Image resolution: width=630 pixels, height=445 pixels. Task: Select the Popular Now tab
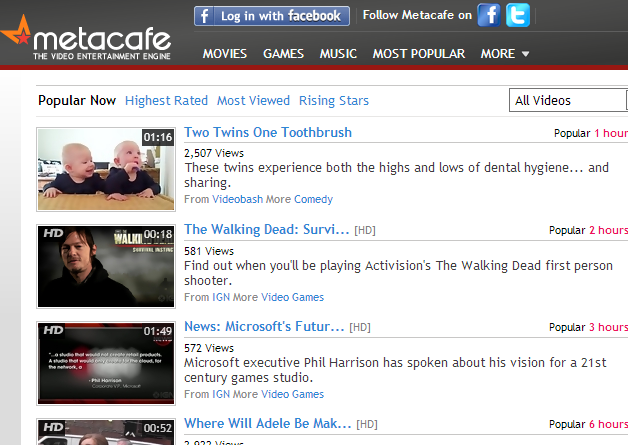(x=77, y=100)
